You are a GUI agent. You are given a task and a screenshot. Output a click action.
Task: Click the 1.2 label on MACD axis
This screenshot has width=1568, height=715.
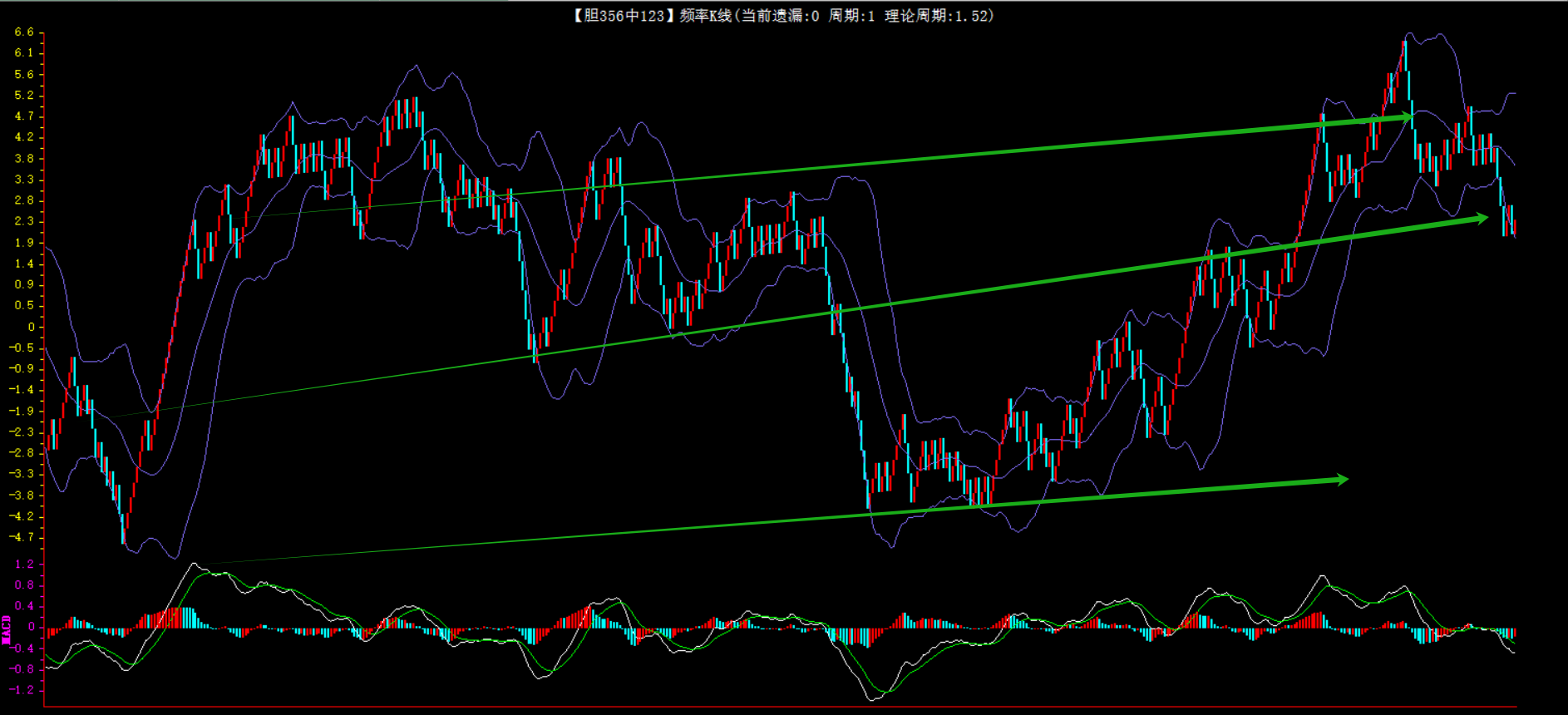coord(24,565)
